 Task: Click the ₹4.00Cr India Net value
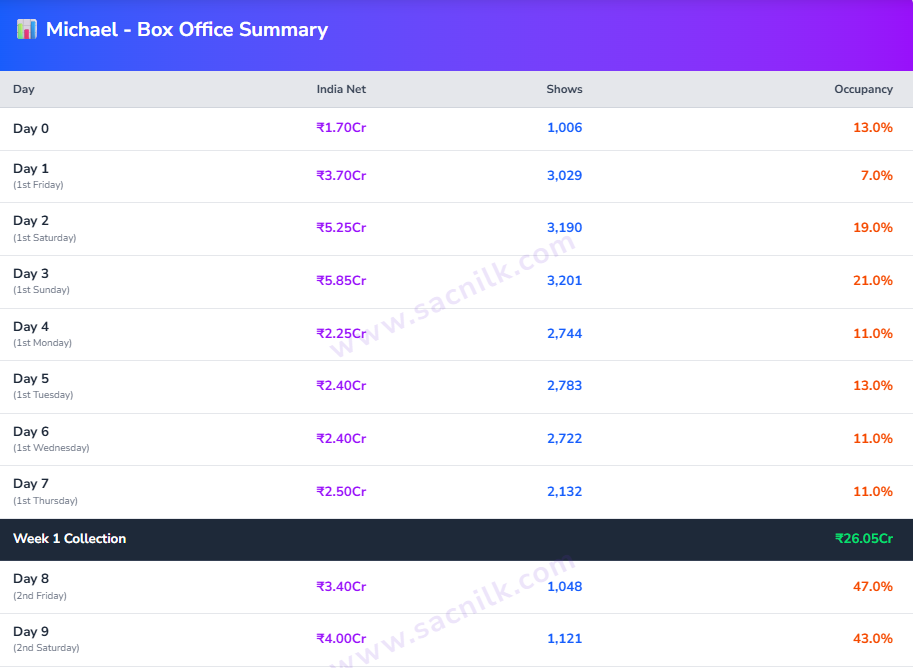click(341, 638)
